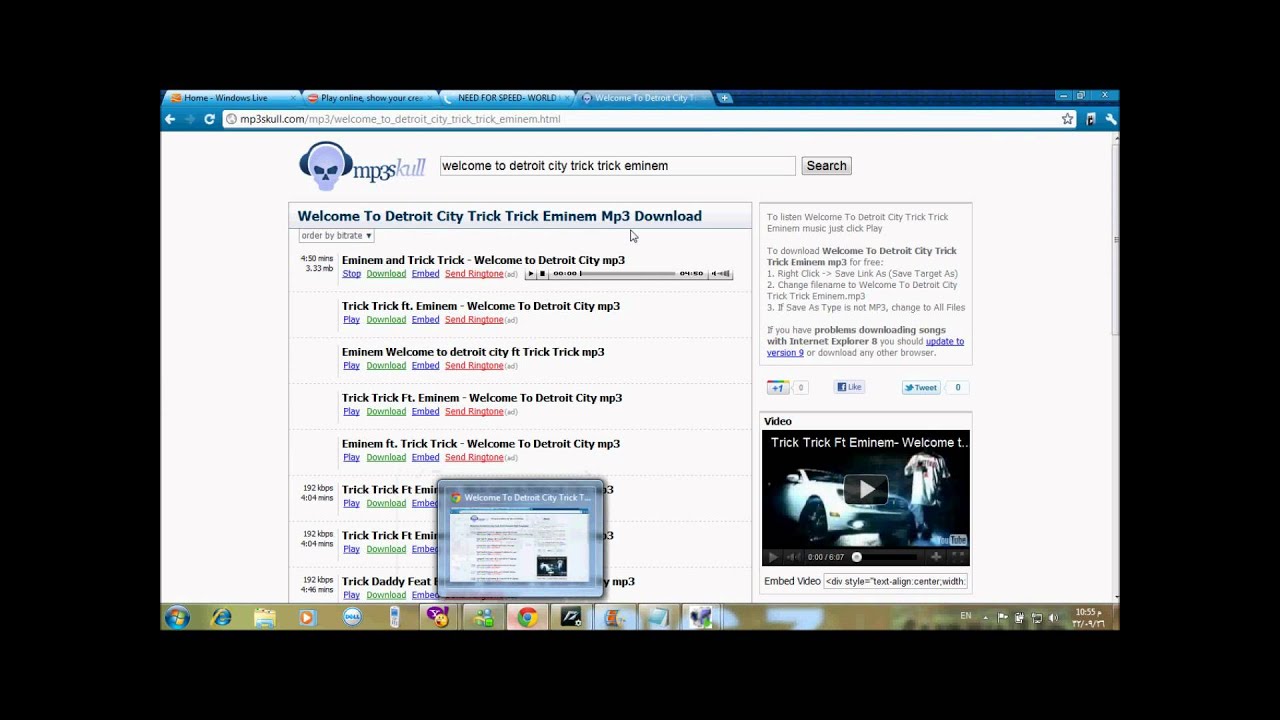The width and height of the screenshot is (1280, 720).
Task: Switch to the NEED FOR SPEED- WORLD tab
Action: (507, 98)
